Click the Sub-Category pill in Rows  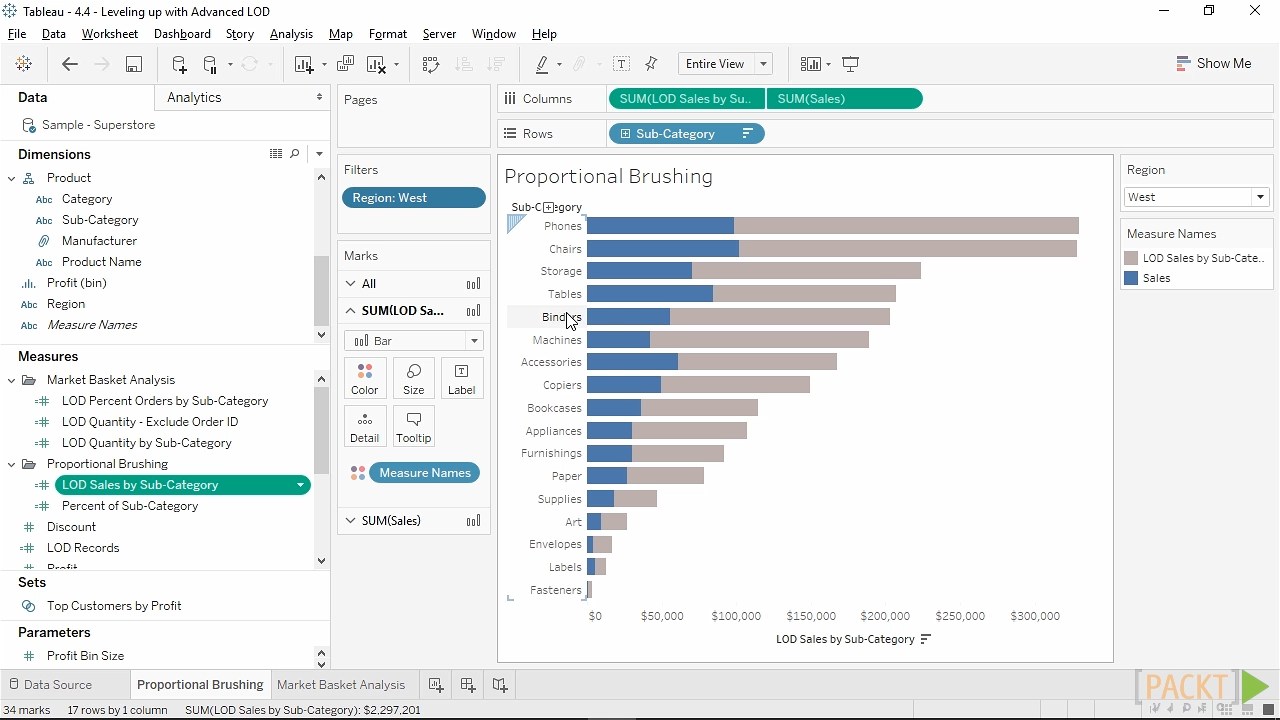point(686,134)
